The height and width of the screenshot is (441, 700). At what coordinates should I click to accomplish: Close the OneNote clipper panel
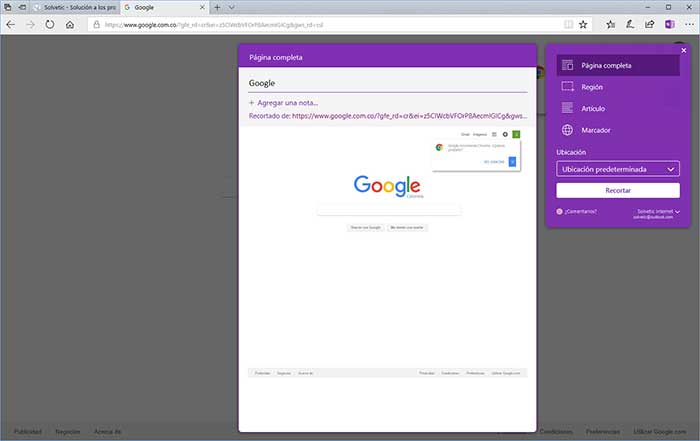click(x=683, y=50)
